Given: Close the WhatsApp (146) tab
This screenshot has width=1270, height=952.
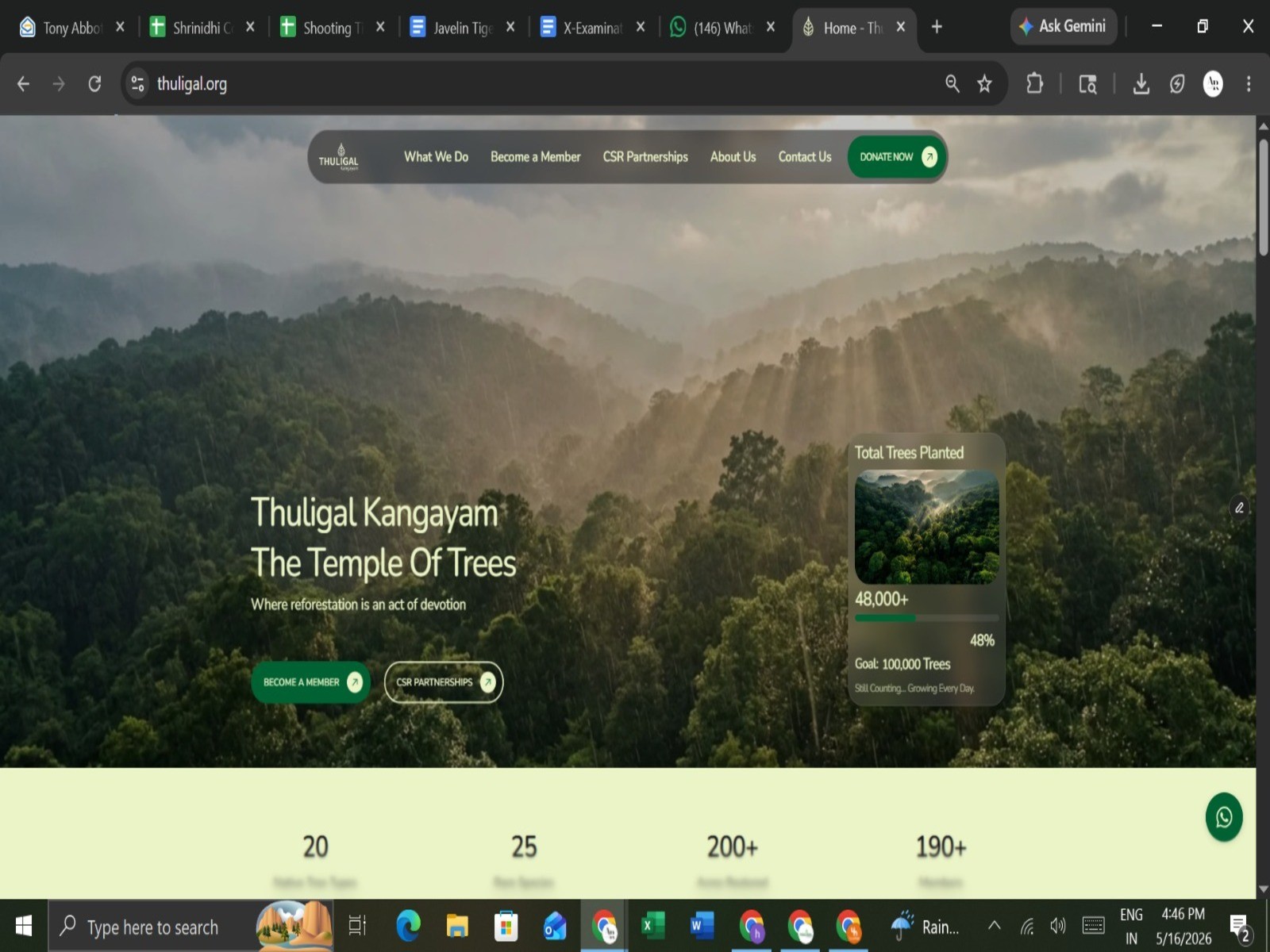Looking at the screenshot, I should pyautogui.click(x=770, y=27).
